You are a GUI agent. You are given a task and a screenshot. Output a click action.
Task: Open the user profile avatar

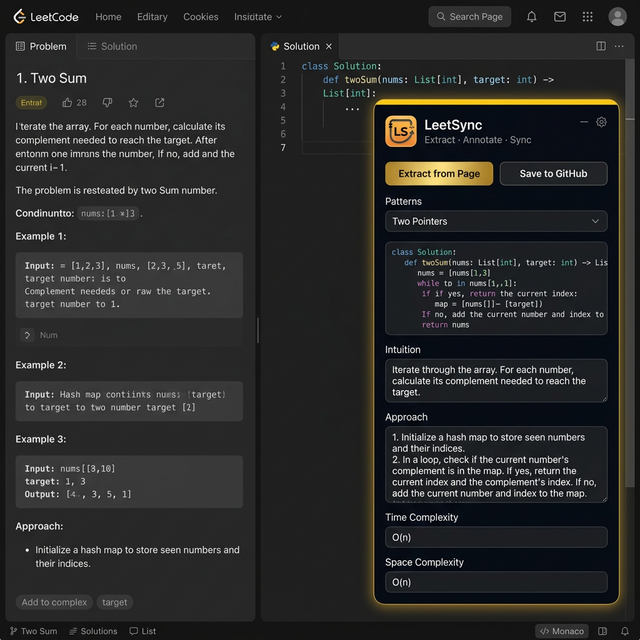[x=617, y=17]
